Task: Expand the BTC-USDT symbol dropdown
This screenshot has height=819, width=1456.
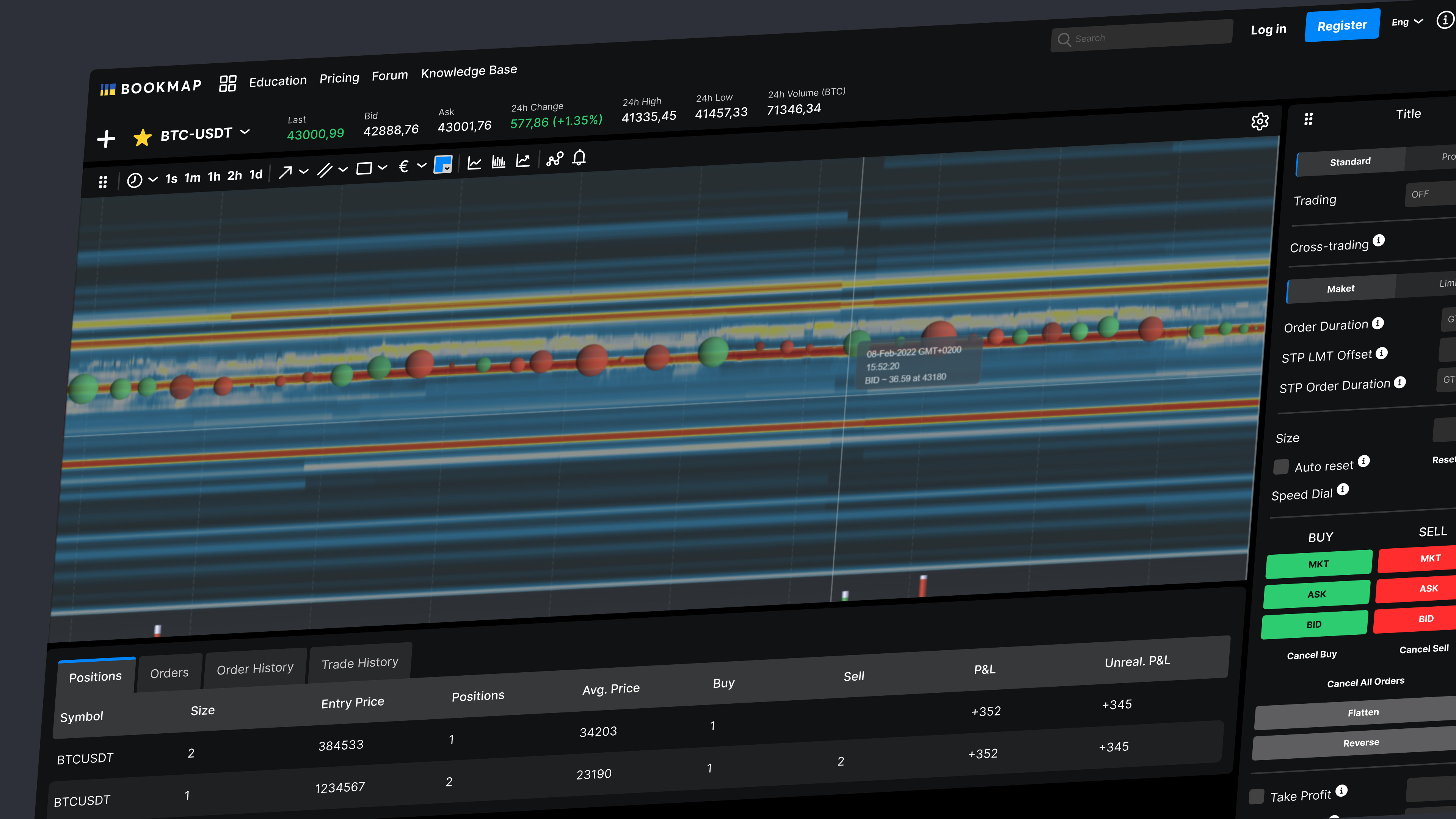Action: [x=245, y=132]
